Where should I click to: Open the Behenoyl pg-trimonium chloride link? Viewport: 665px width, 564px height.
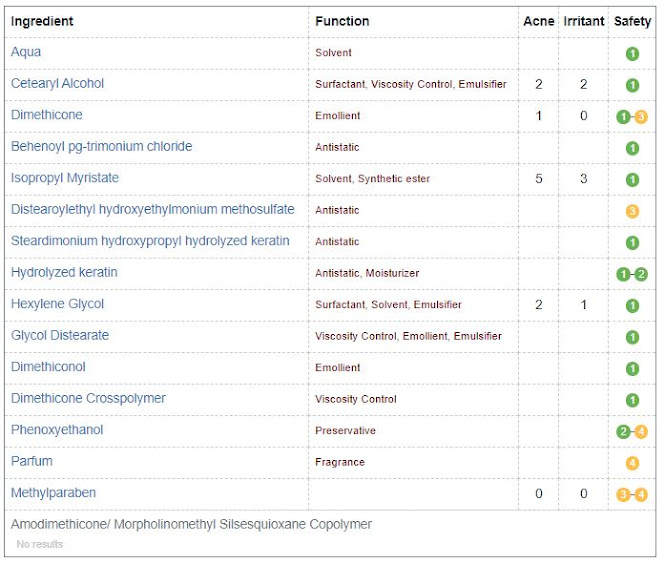(101, 147)
